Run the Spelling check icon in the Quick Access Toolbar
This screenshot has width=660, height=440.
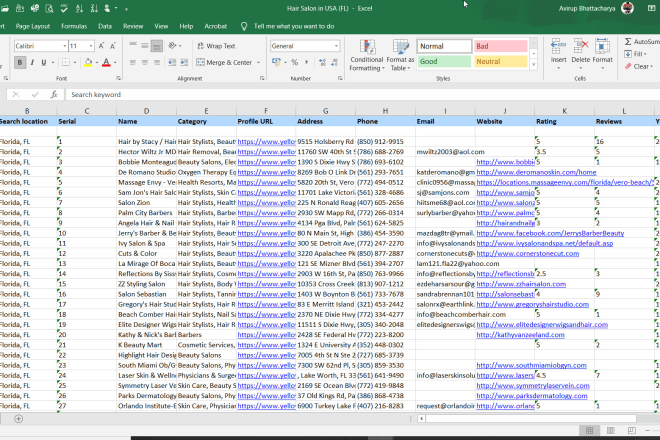pos(64,8)
